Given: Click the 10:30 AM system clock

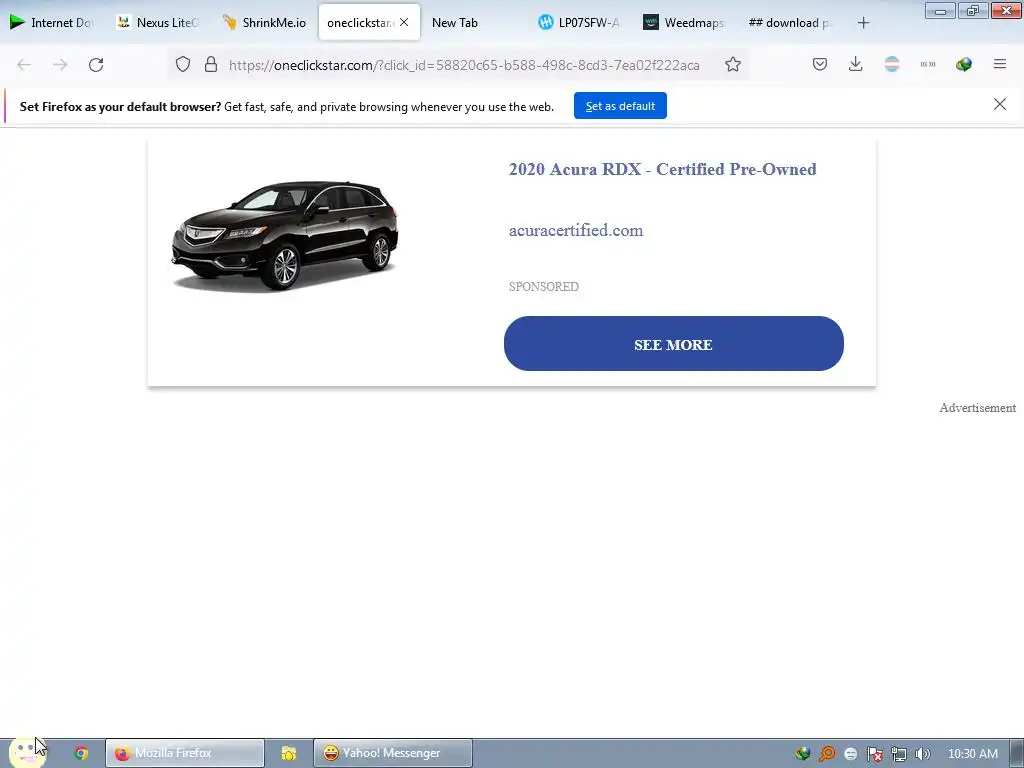Looking at the screenshot, I should point(972,754).
